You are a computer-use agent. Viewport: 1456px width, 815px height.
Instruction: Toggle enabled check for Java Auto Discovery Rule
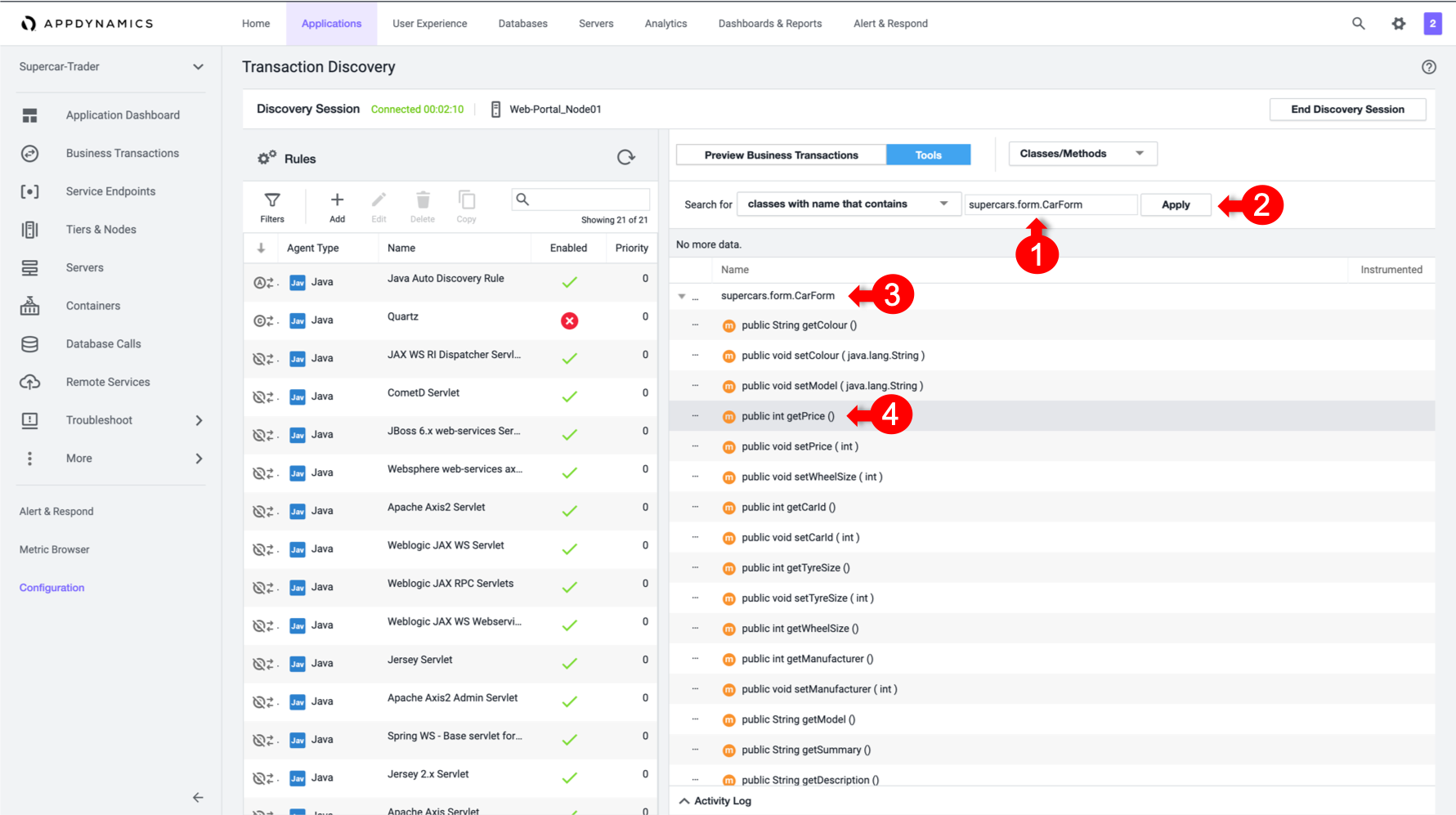[x=570, y=282]
